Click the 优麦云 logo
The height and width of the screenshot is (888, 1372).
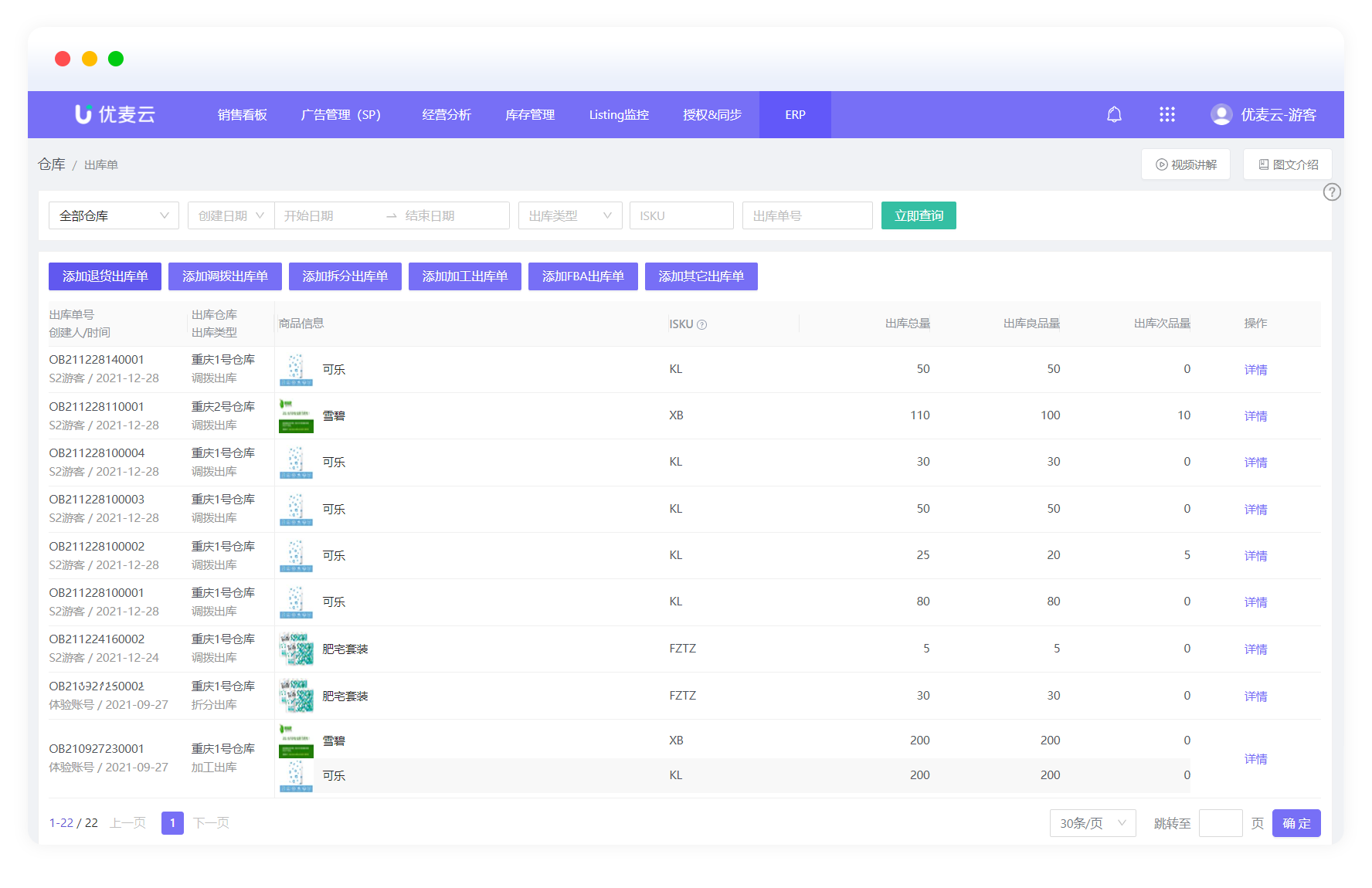click(x=115, y=115)
